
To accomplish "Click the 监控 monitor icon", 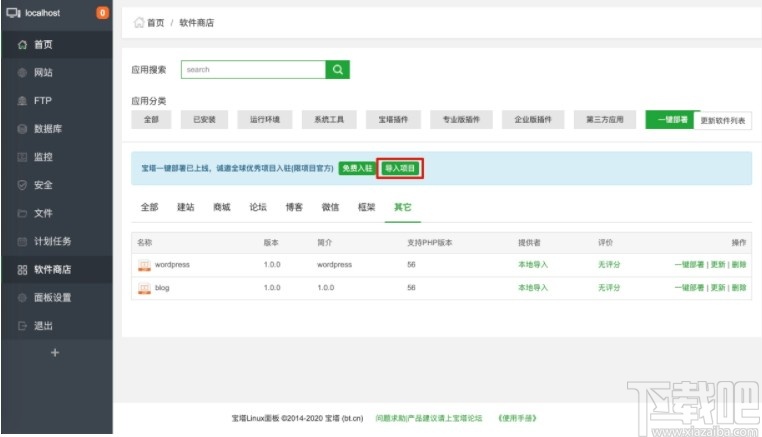I will (22, 157).
